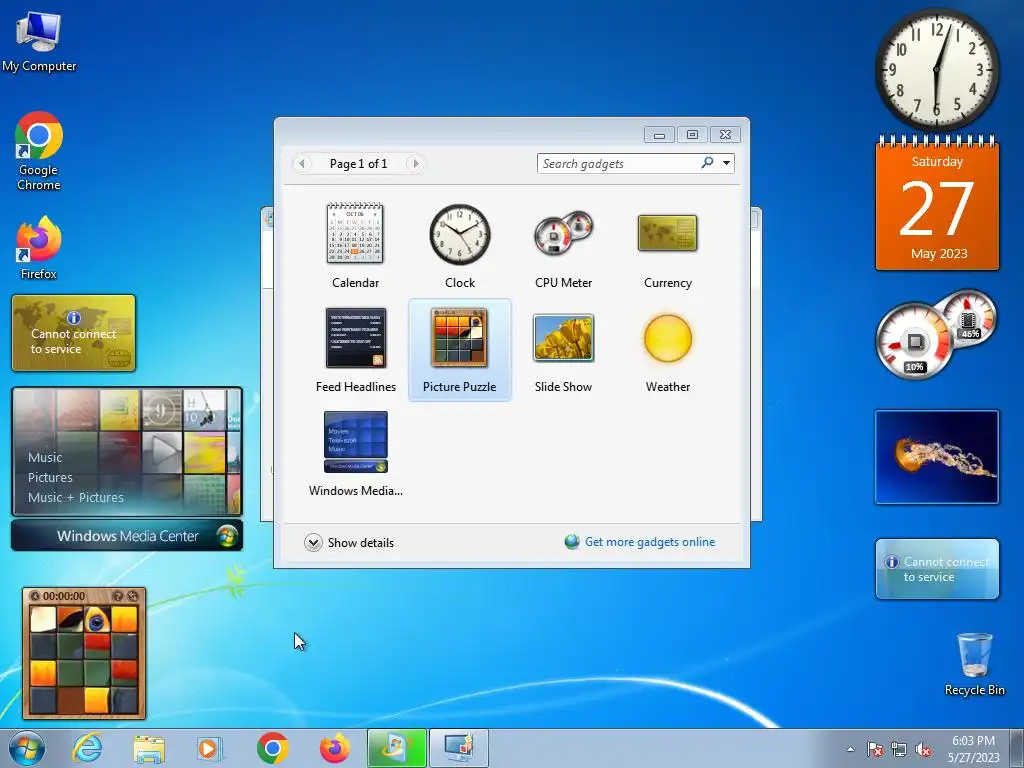Open Firefox from the taskbar
This screenshot has height=768, width=1024.
pos(334,748)
